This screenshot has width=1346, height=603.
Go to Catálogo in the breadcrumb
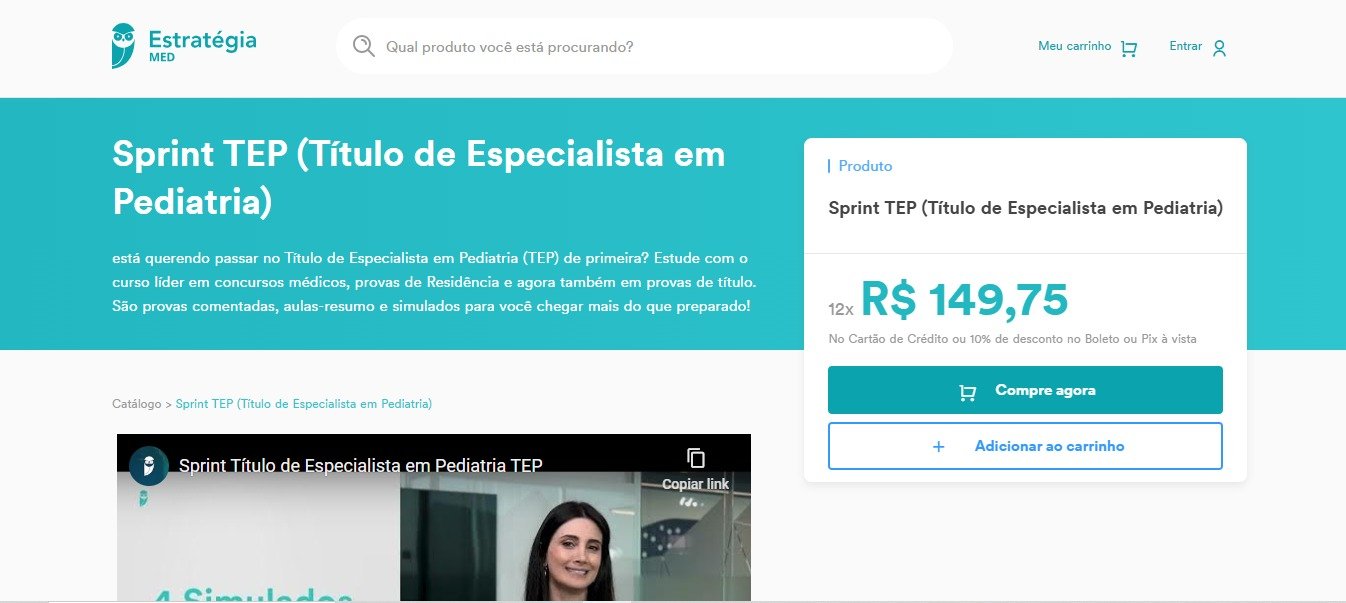(x=137, y=404)
